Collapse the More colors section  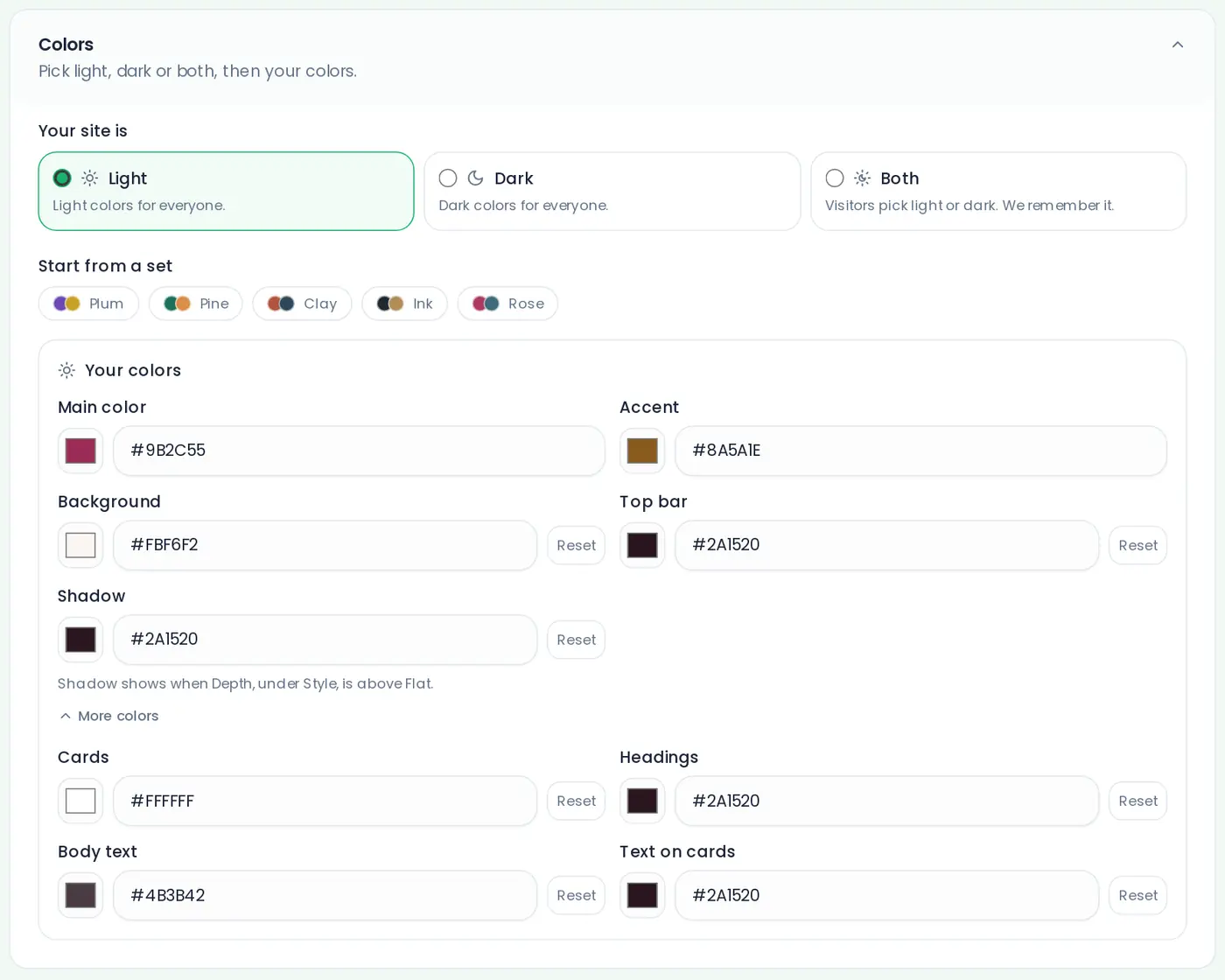108,716
